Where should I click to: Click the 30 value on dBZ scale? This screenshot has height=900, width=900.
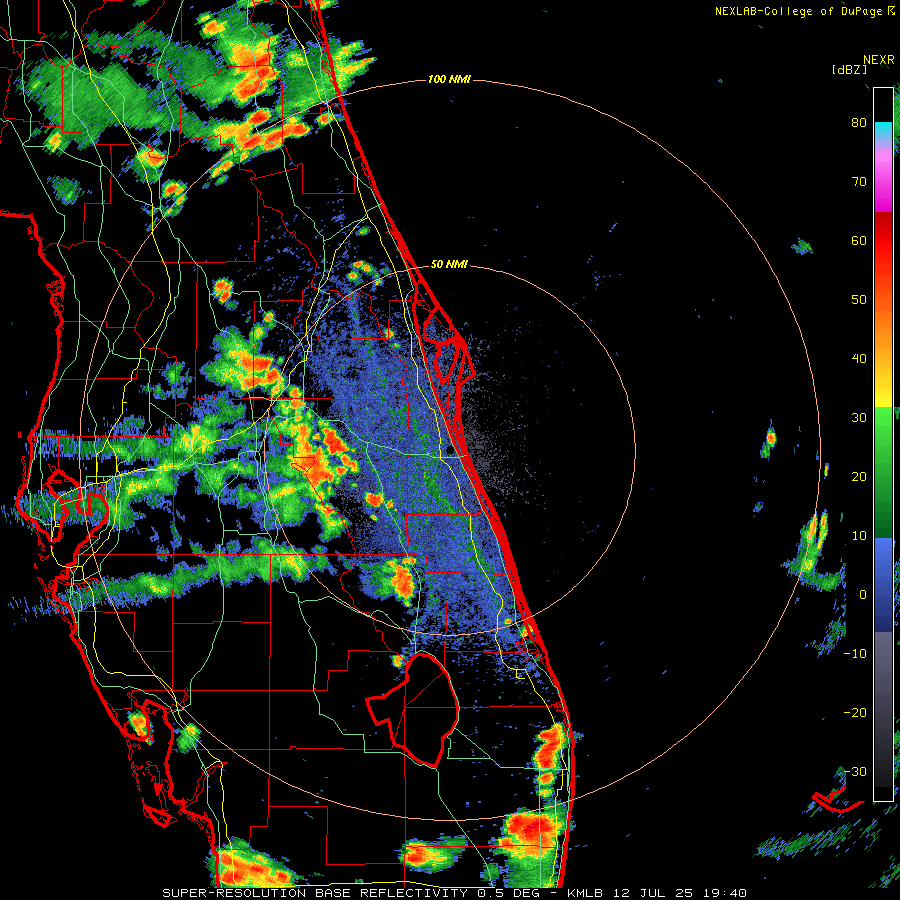859,417
